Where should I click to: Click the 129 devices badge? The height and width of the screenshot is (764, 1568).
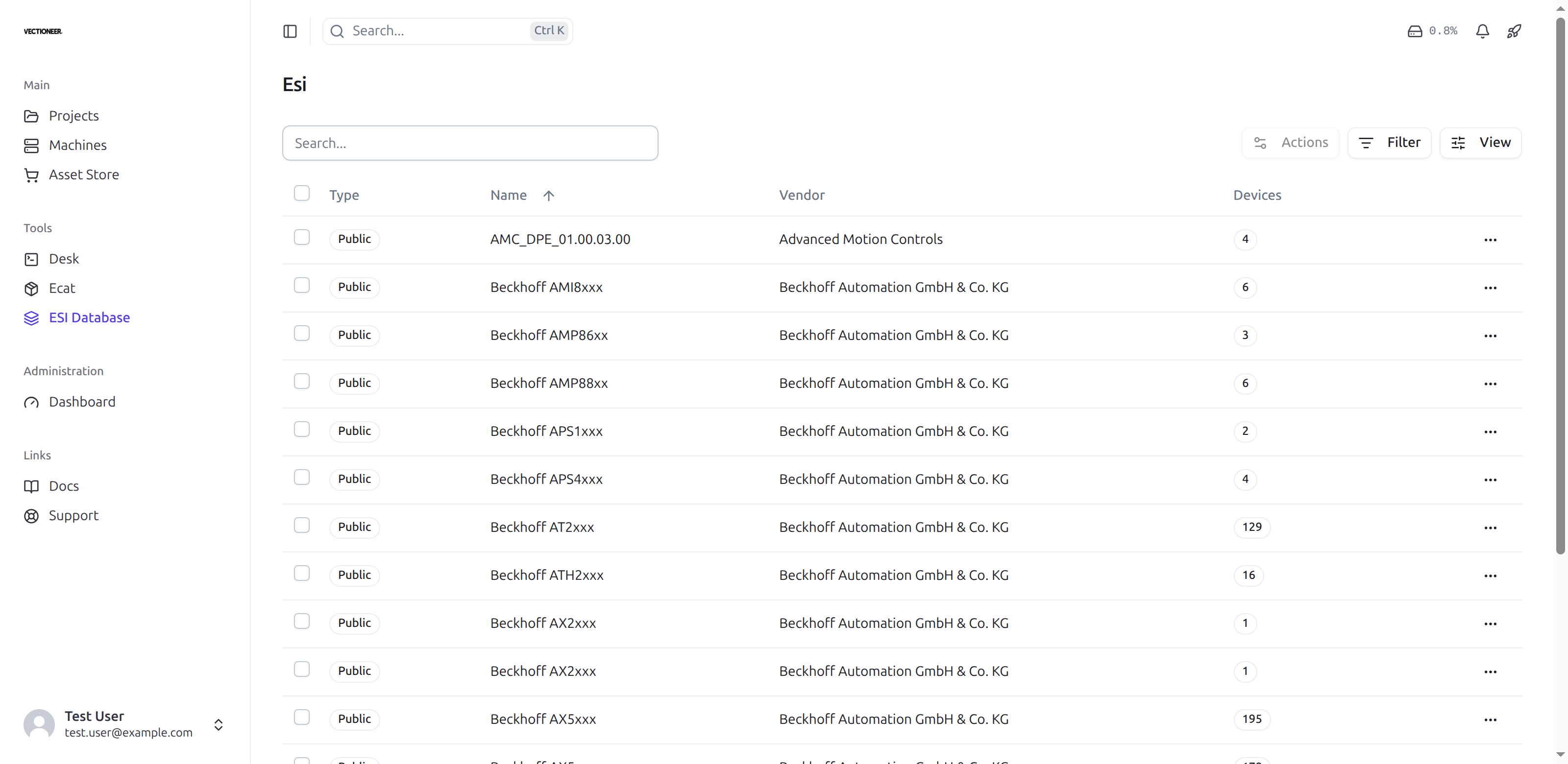point(1252,527)
